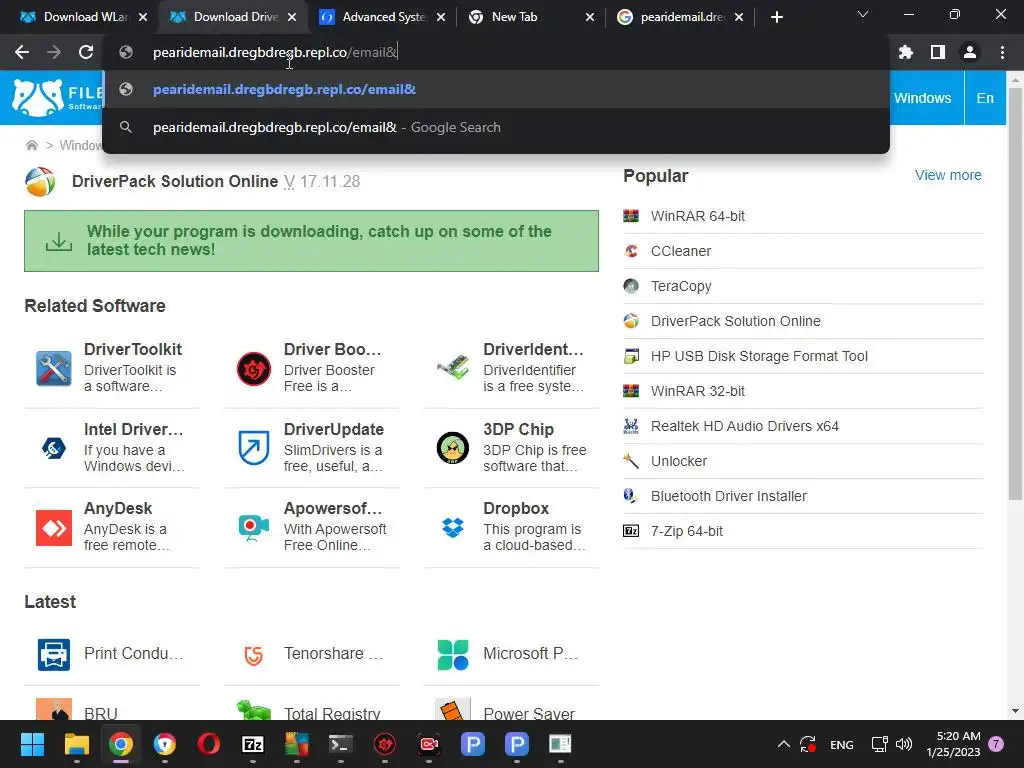This screenshot has width=1024, height=768.
Task: Click the ENG language indicator
Action: tap(841, 744)
